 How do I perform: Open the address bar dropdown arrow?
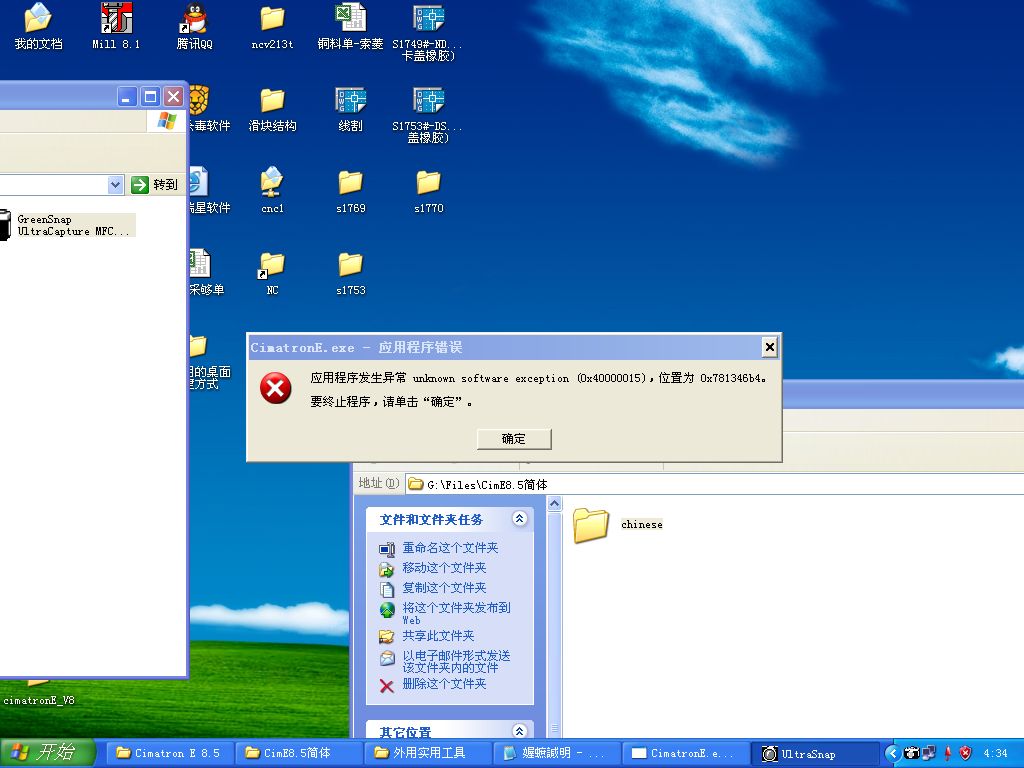116,185
